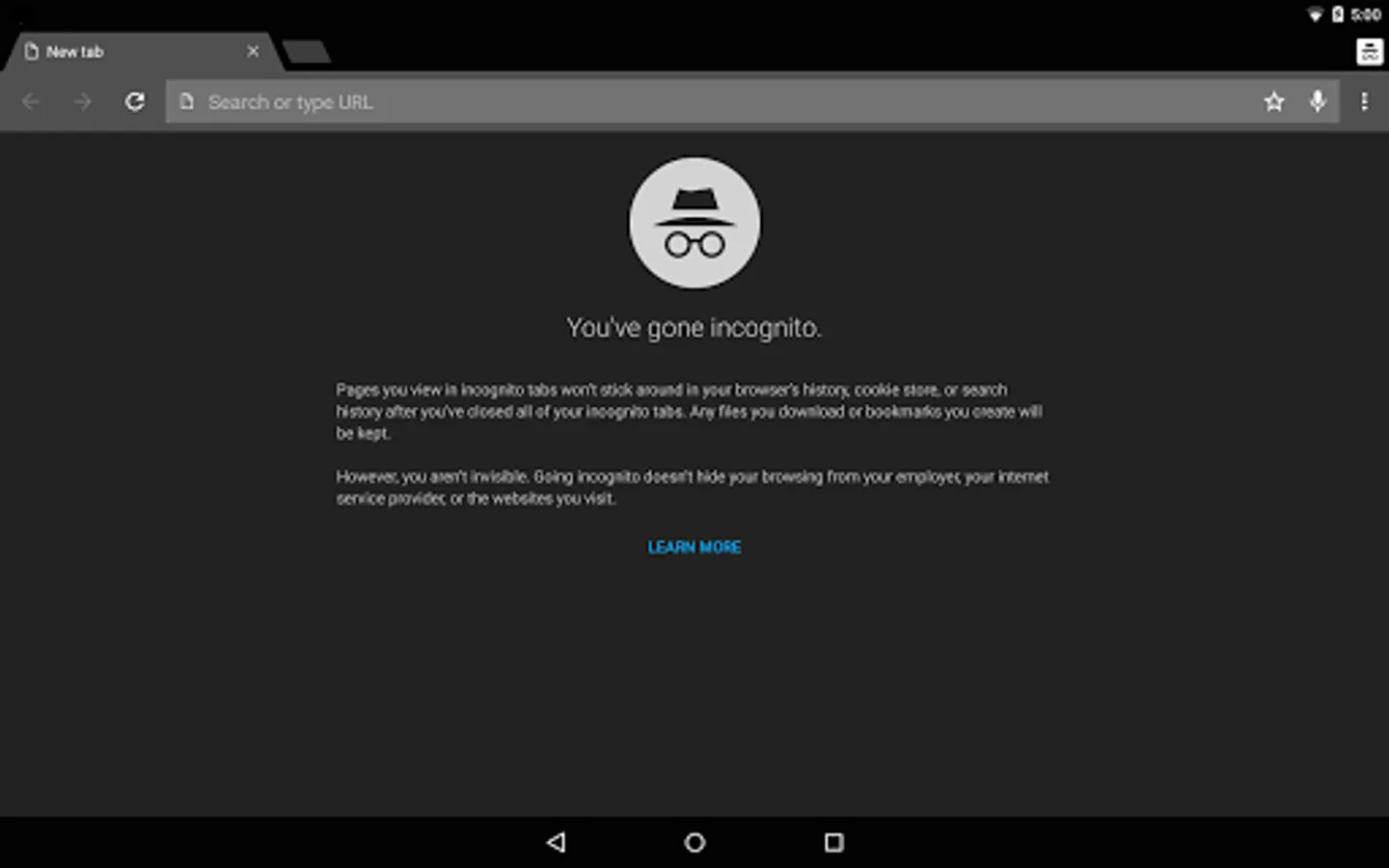Click the paragraph starting "However, you aren't invisible"
Viewport: 1389px width, 868px height.
pyautogui.click(x=692, y=487)
